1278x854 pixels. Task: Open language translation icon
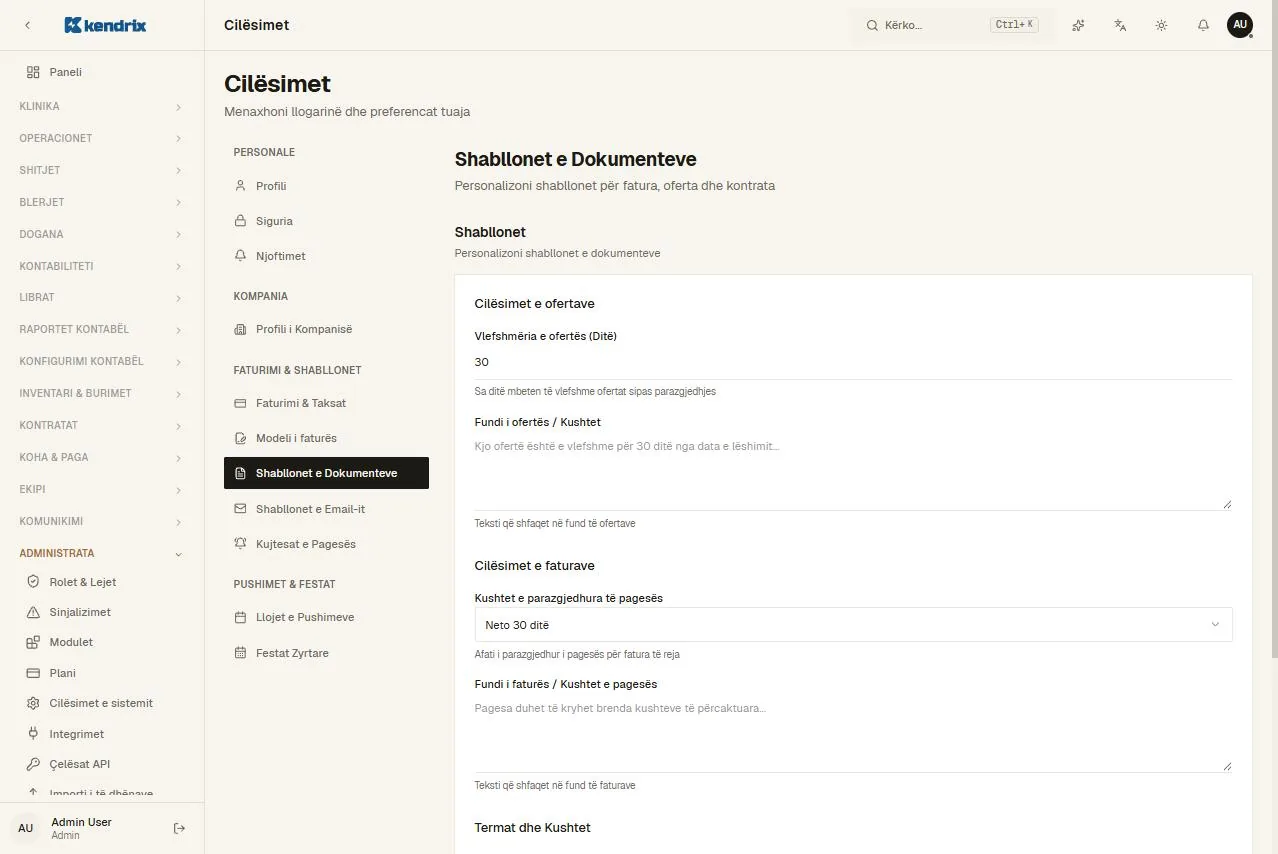(1120, 25)
